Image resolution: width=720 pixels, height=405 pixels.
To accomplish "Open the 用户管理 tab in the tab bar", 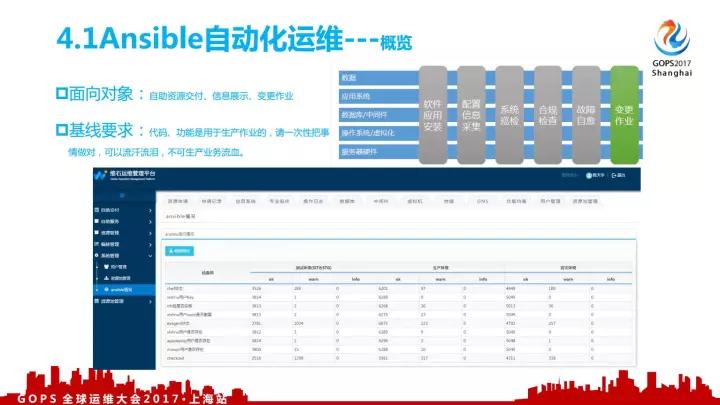I will coord(550,201).
